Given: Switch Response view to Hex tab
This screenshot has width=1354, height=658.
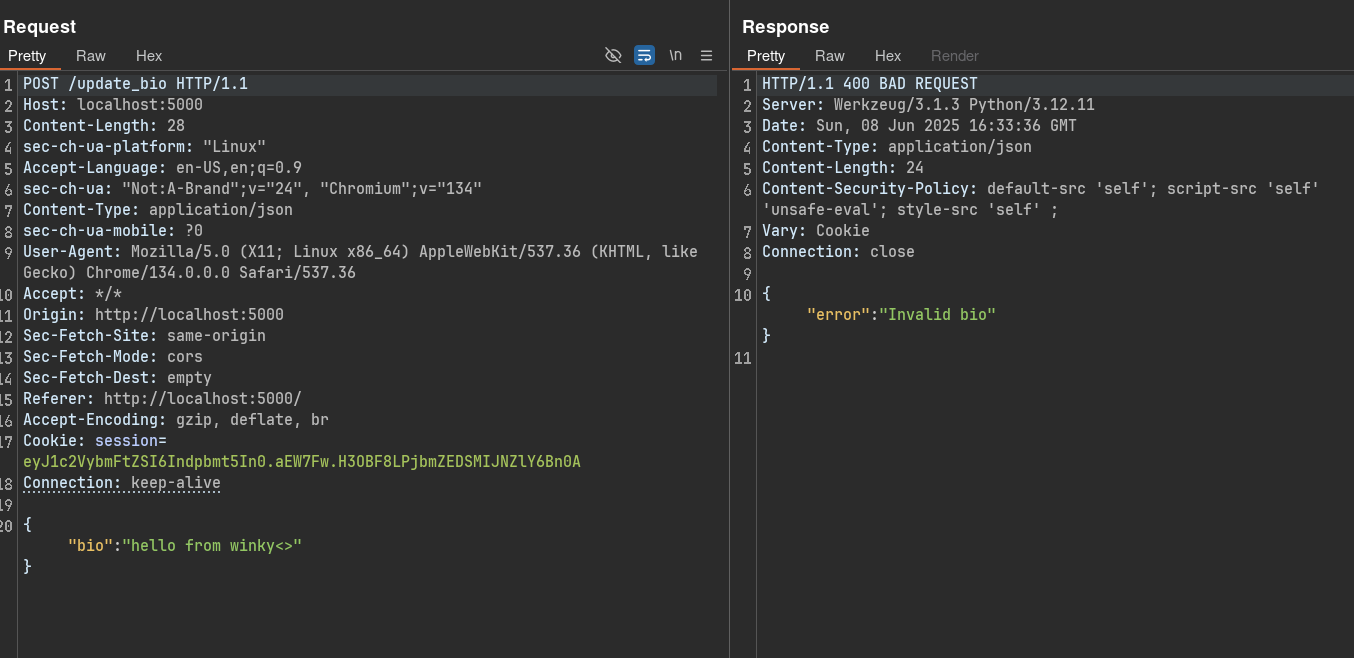Looking at the screenshot, I should click(x=888, y=56).
